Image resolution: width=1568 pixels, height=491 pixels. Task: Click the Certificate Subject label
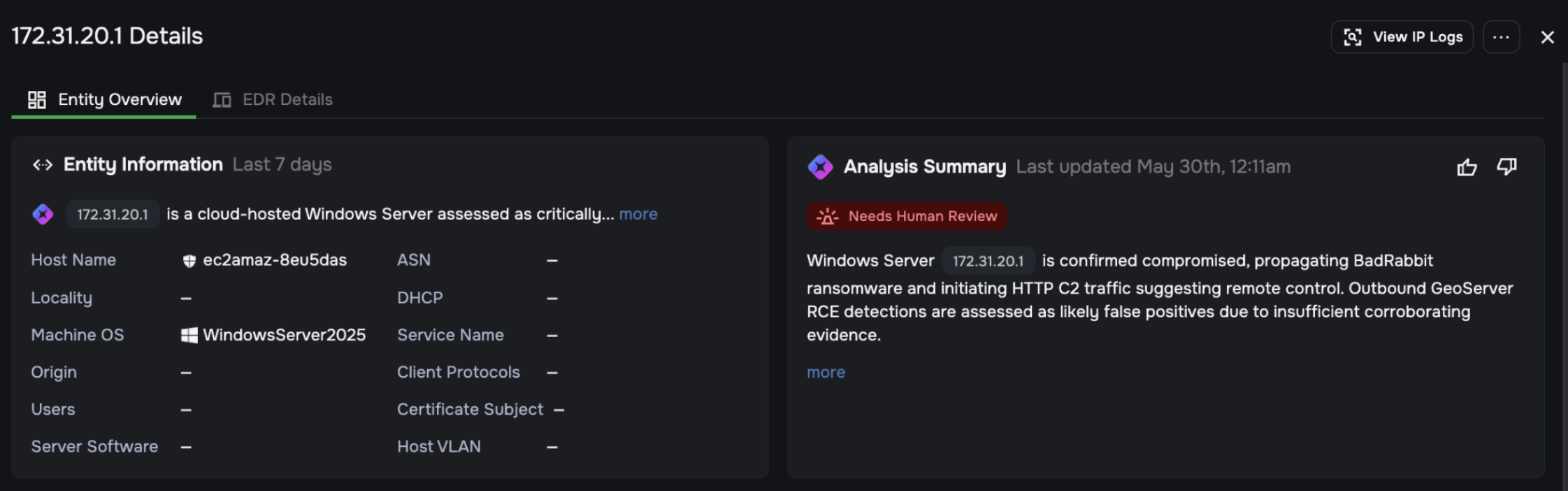click(x=470, y=409)
